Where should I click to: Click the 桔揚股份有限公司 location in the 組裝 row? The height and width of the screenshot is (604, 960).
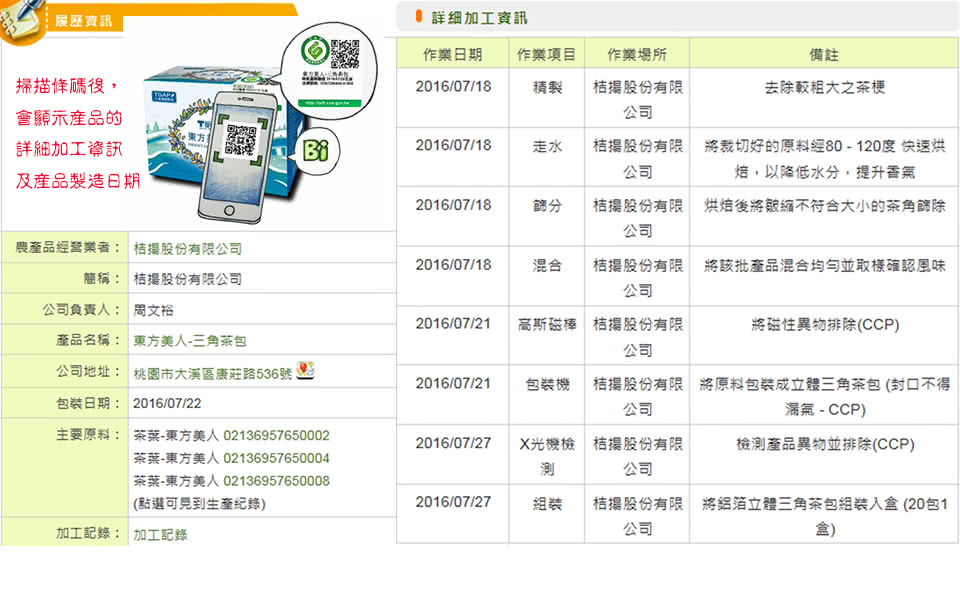[x=637, y=516]
